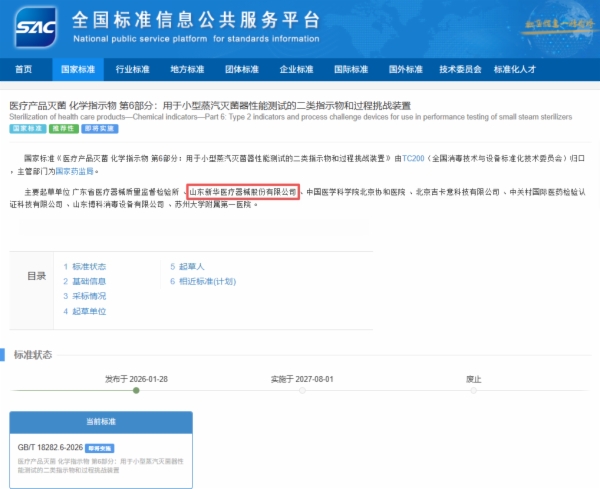Viewport: 600px width, 489px height.
Task: Select the 团体标准 navigation item
Action: click(x=242, y=70)
